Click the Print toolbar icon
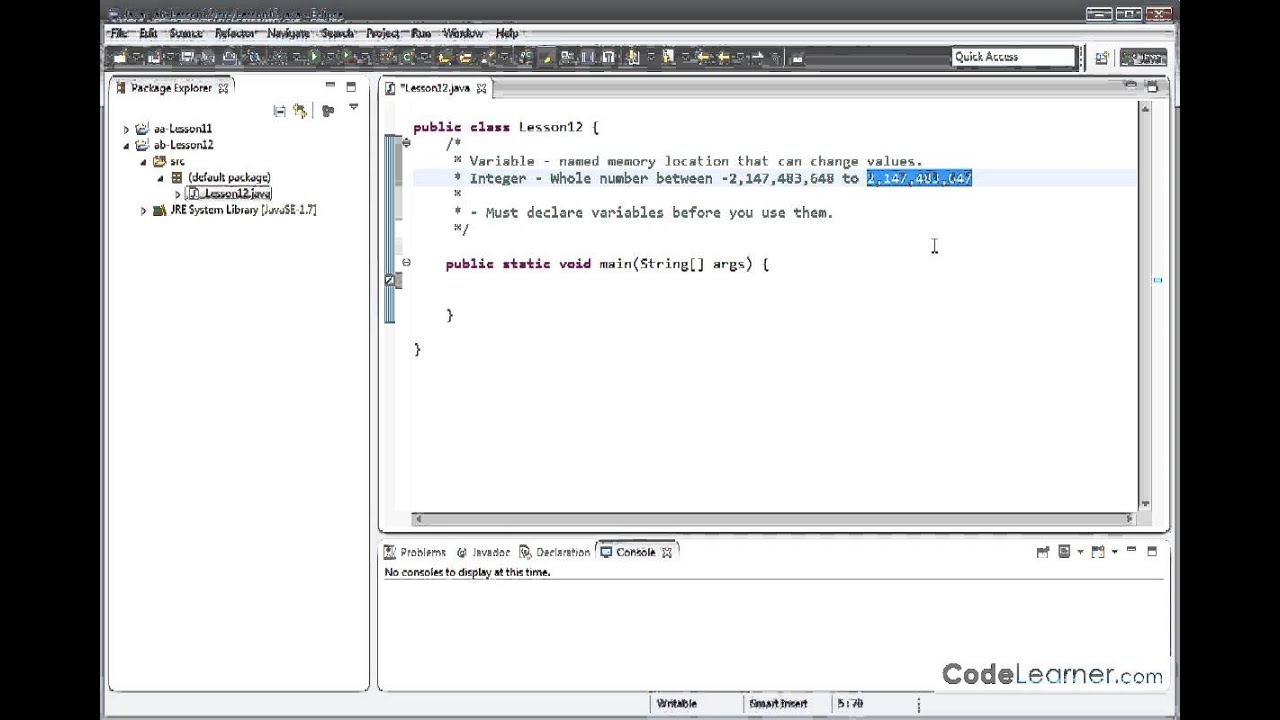1280x720 pixels. [230, 57]
